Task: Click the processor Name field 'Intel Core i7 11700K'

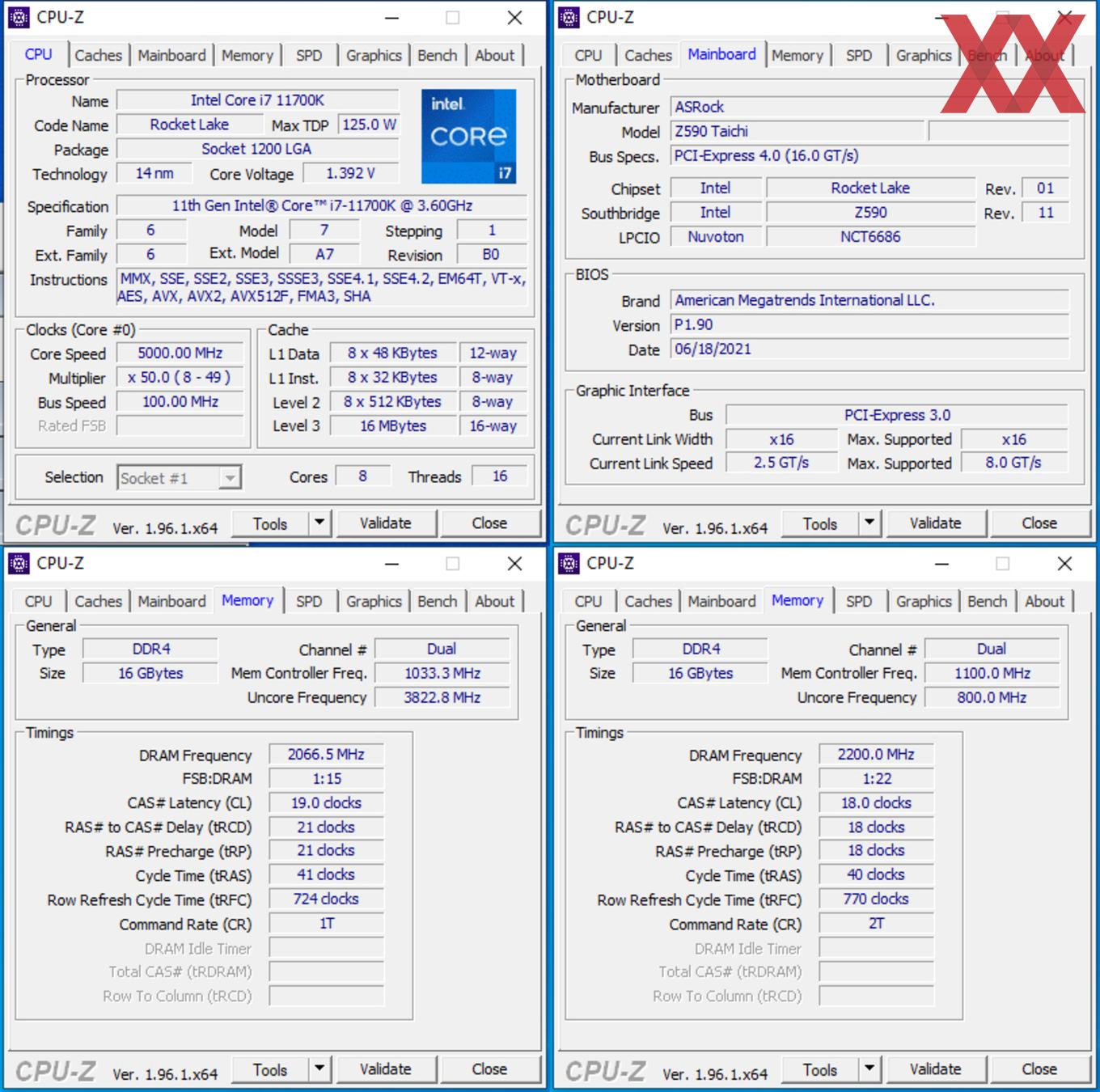Action: coord(258,100)
